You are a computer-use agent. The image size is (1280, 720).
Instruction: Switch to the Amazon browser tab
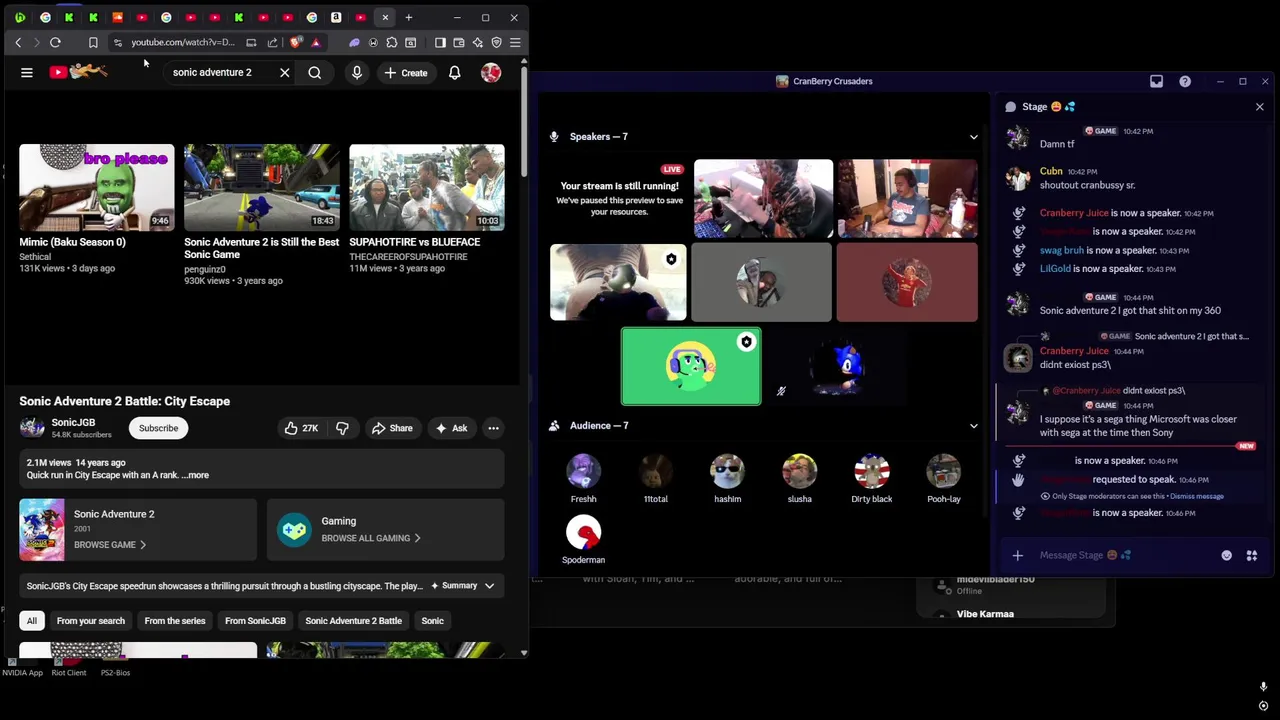[x=336, y=17]
